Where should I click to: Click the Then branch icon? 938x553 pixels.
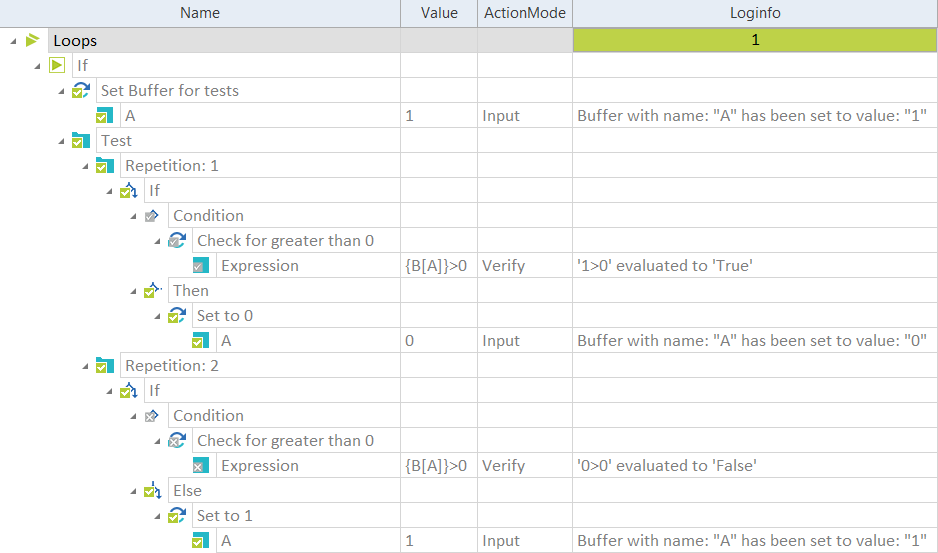click(x=153, y=291)
